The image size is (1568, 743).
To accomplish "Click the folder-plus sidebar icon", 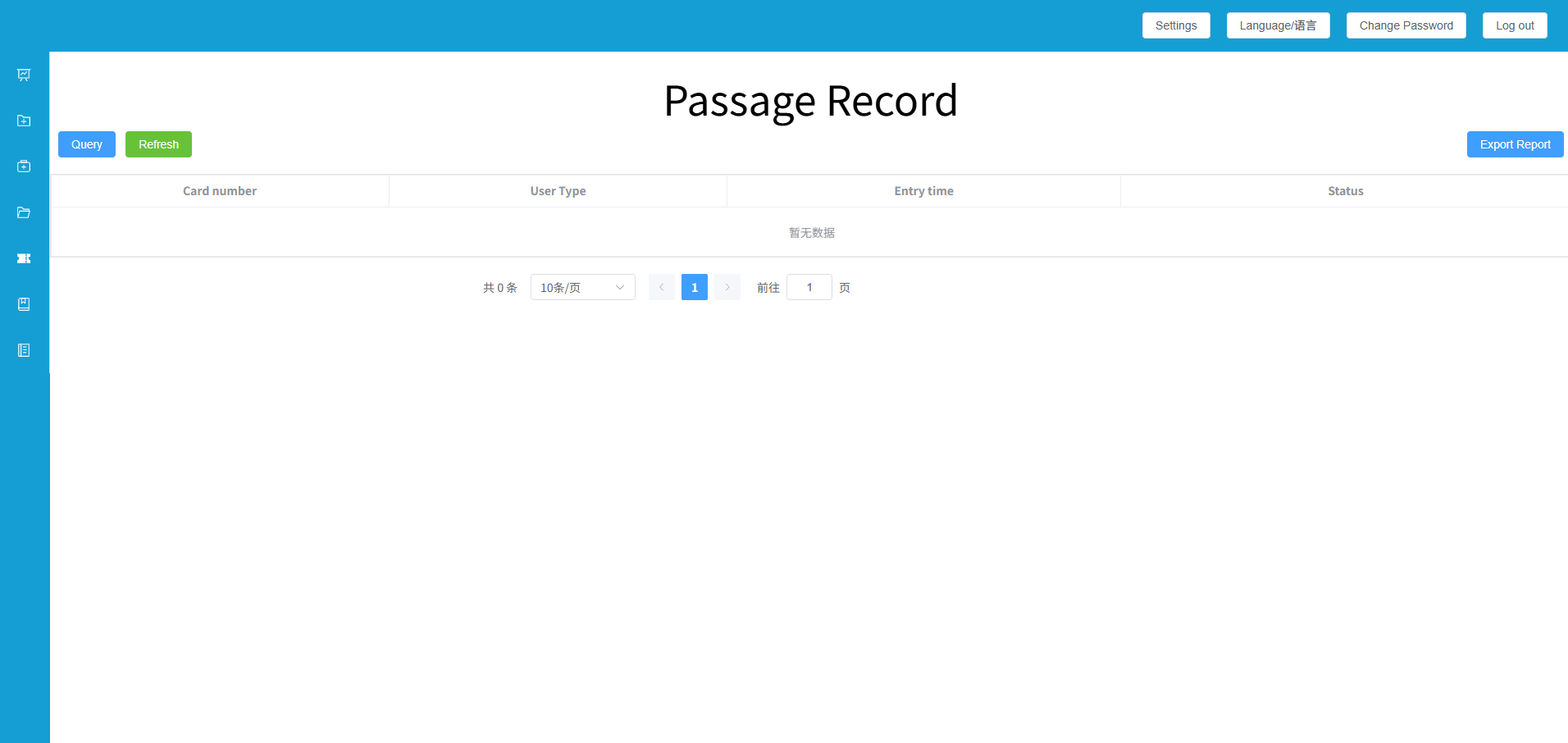I will [x=24, y=121].
